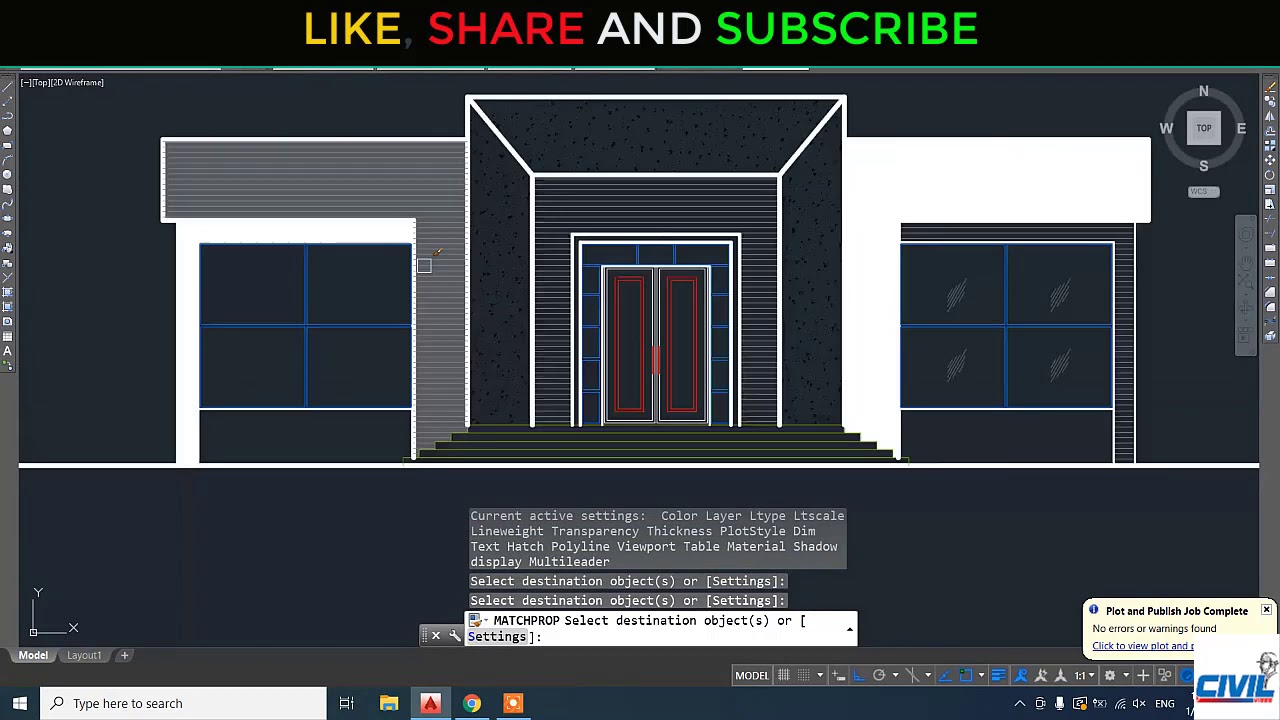Viewport: 1280px width, 720px height.
Task: Add a new layout with plus tab
Action: click(x=124, y=655)
